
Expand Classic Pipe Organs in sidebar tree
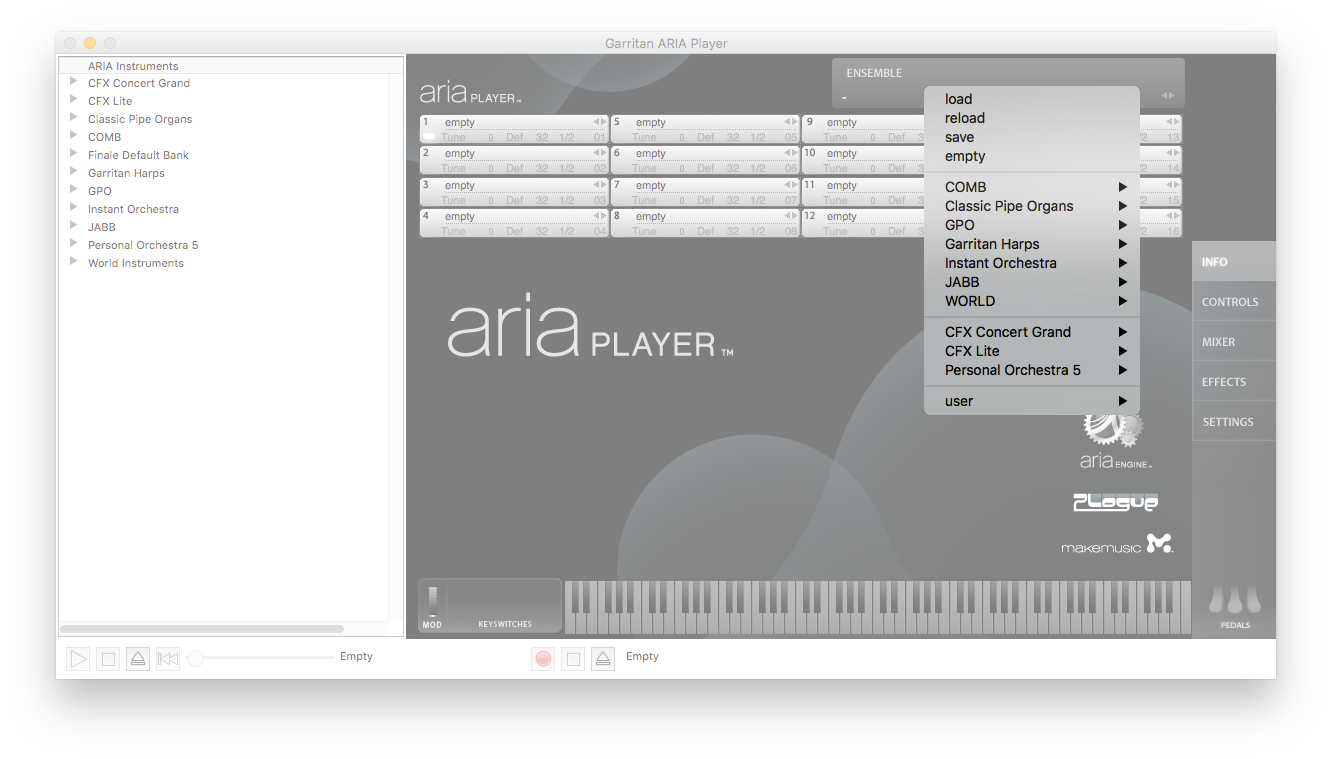pos(74,118)
